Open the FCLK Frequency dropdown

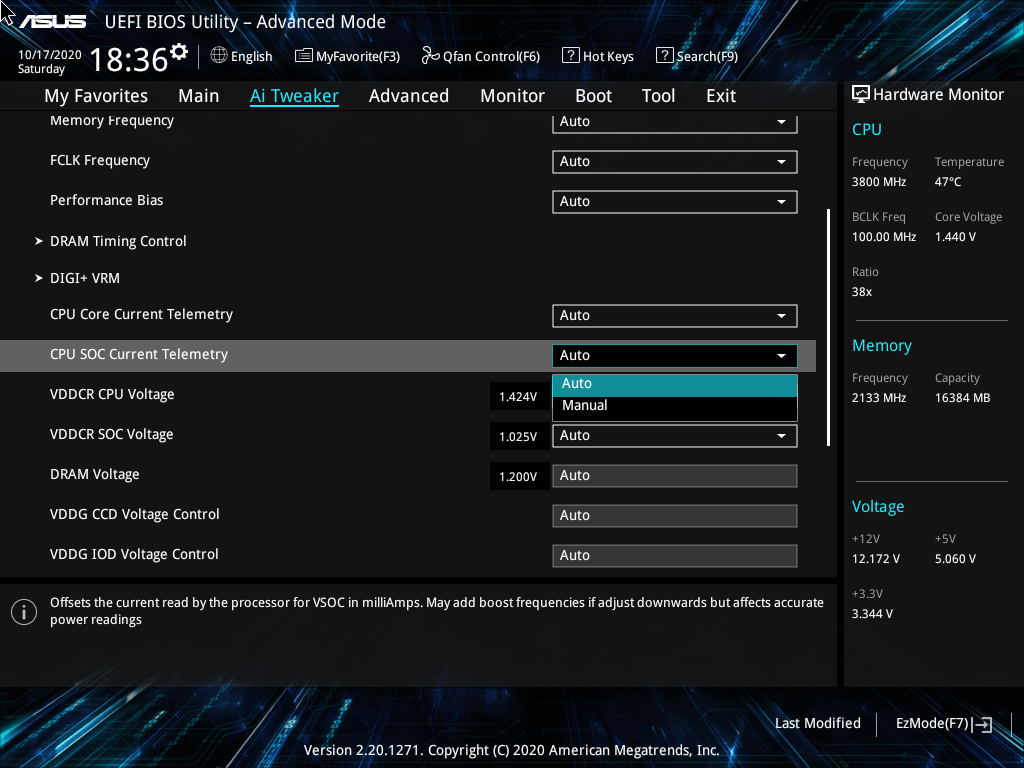coord(675,162)
